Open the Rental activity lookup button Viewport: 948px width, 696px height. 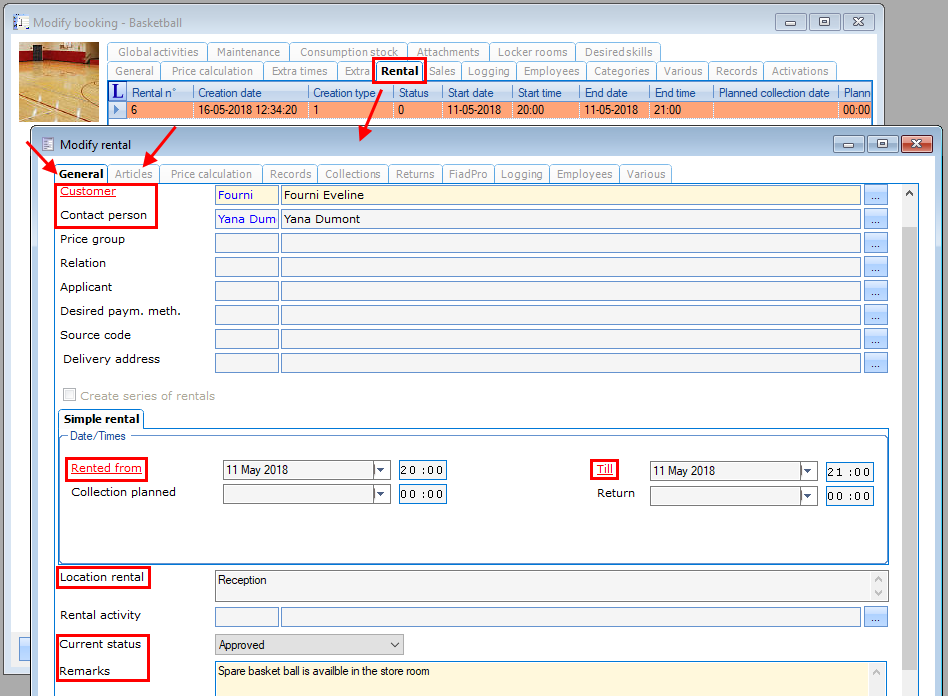[875, 617]
